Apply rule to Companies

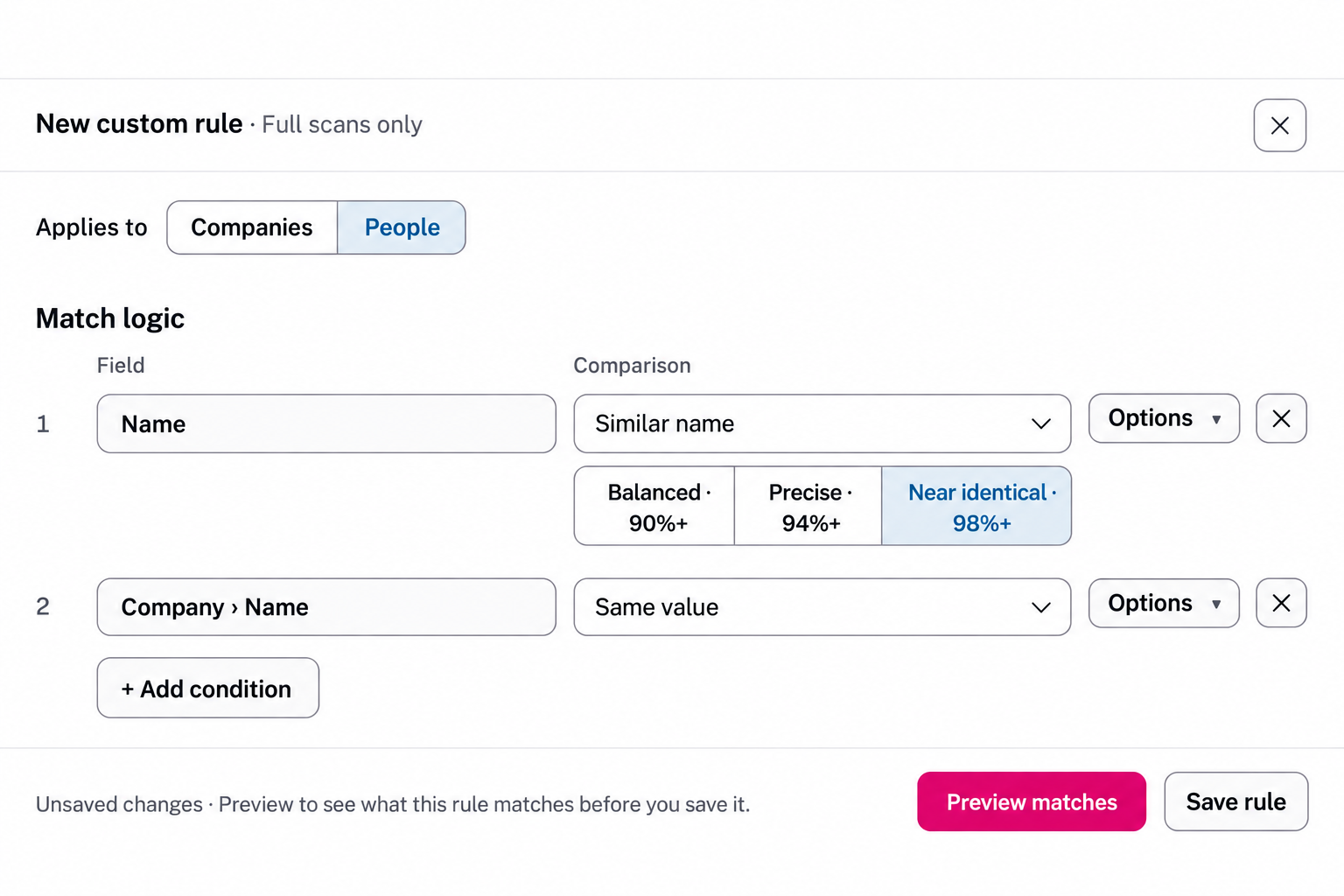click(252, 227)
